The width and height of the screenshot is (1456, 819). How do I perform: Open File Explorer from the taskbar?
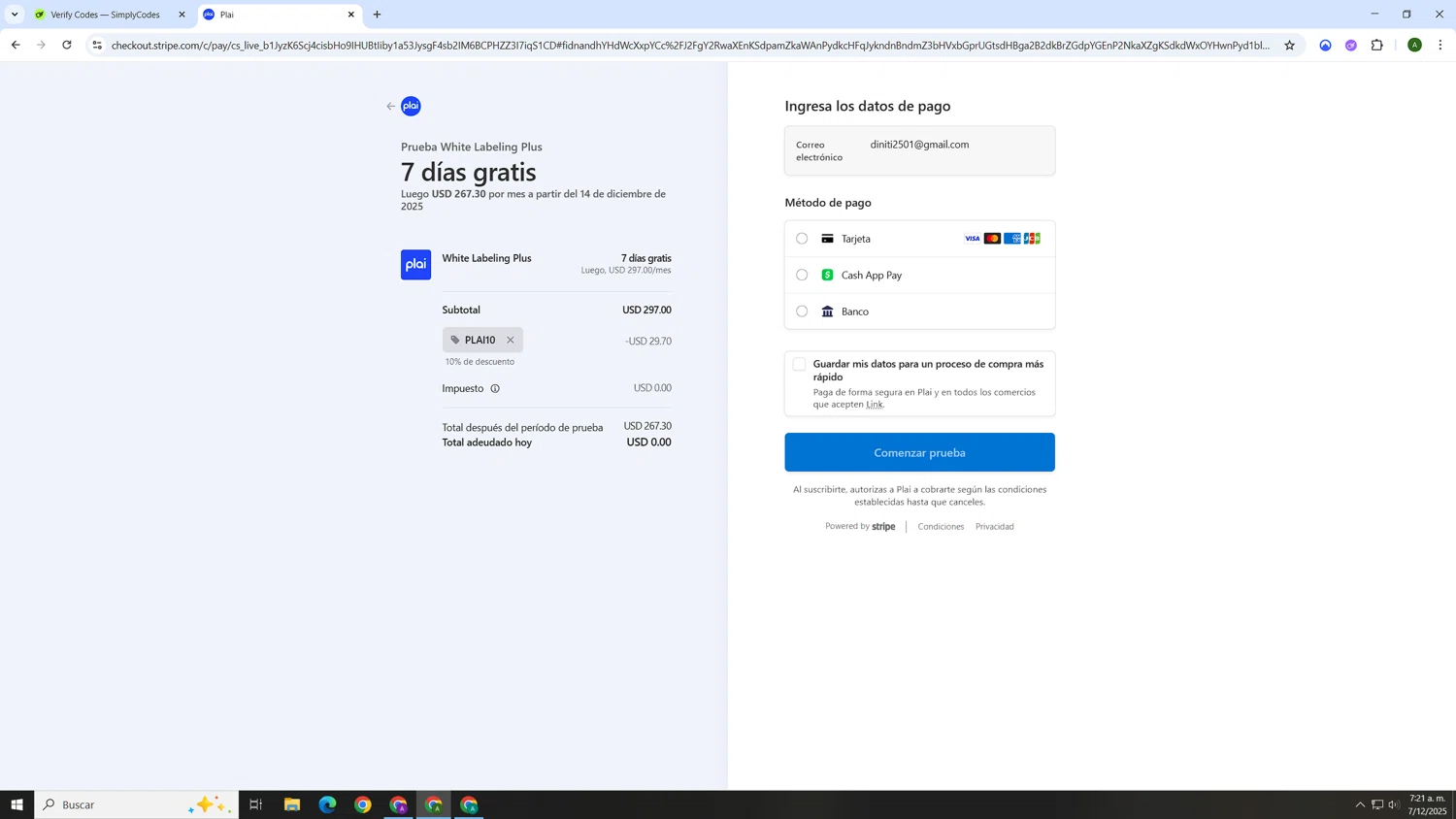tap(292, 804)
